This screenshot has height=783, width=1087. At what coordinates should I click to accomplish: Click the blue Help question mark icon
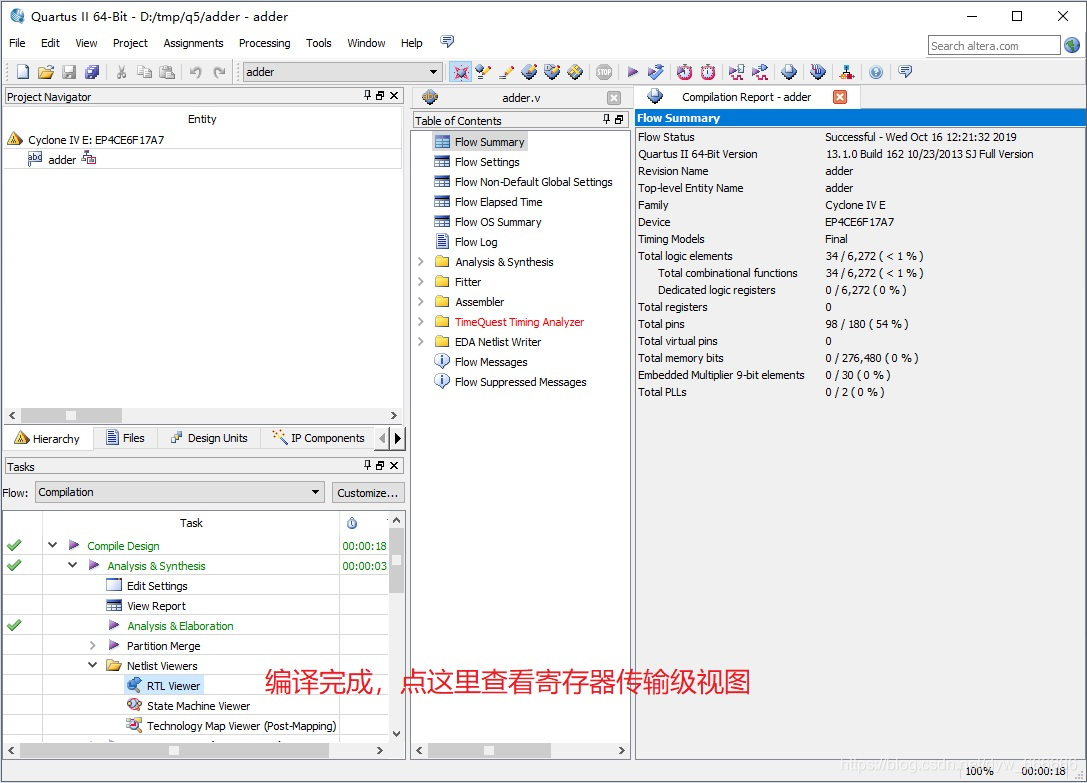tap(876, 71)
